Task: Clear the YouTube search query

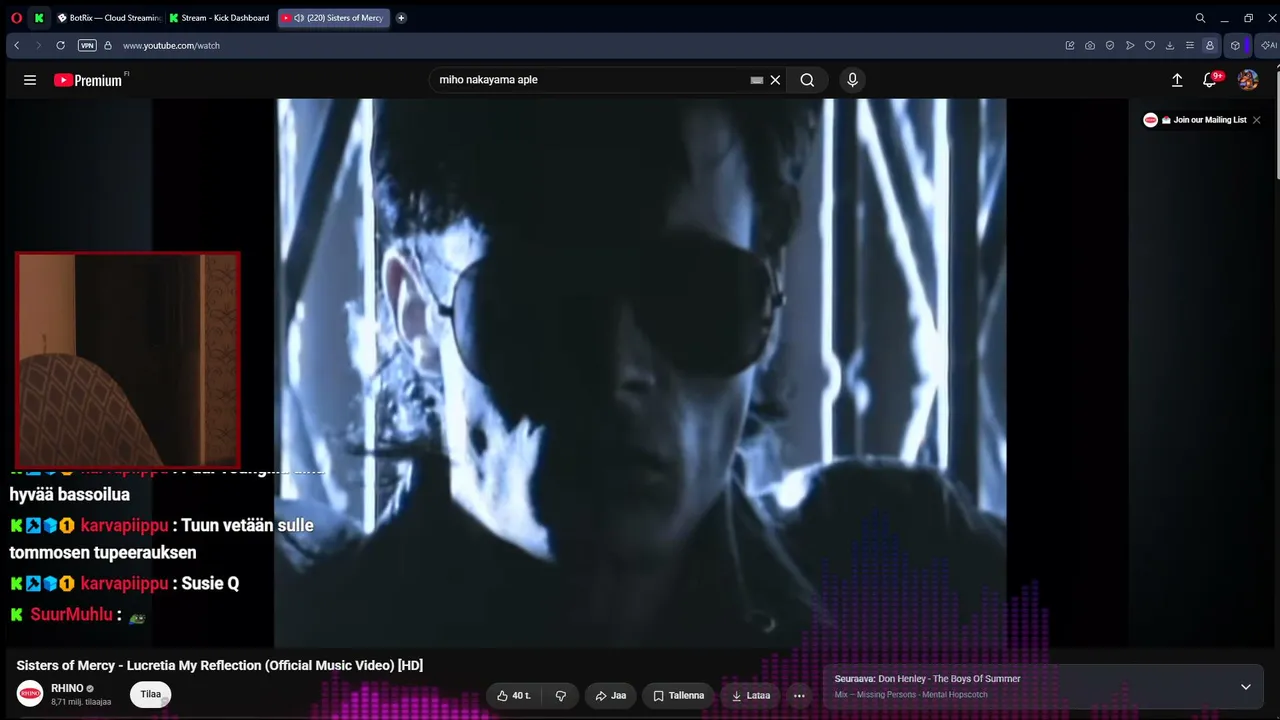Action: click(775, 80)
